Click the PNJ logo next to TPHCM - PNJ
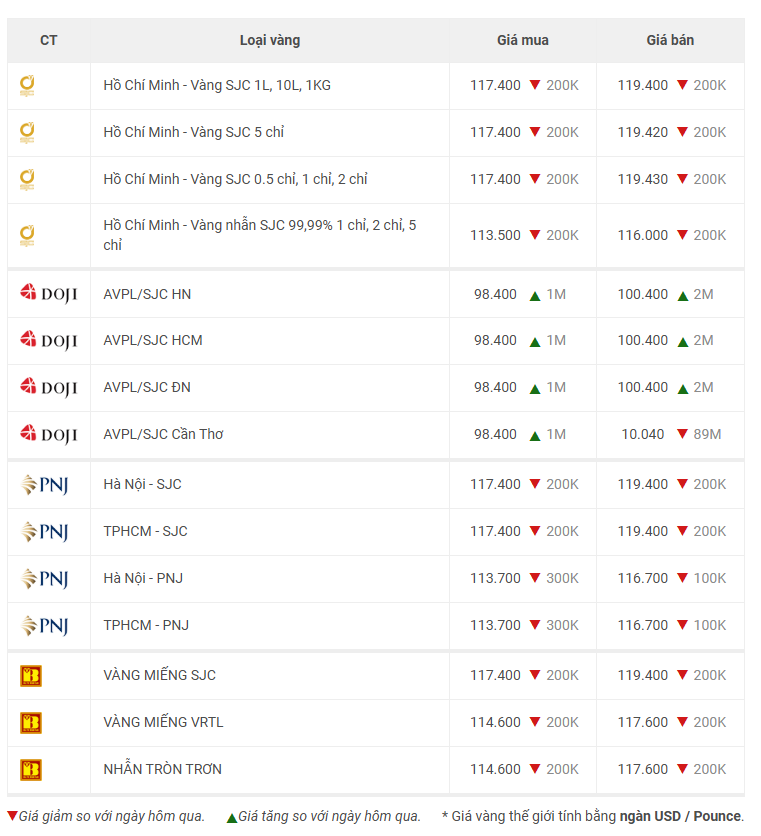This screenshot has height=836, width=761. (45, 625)
